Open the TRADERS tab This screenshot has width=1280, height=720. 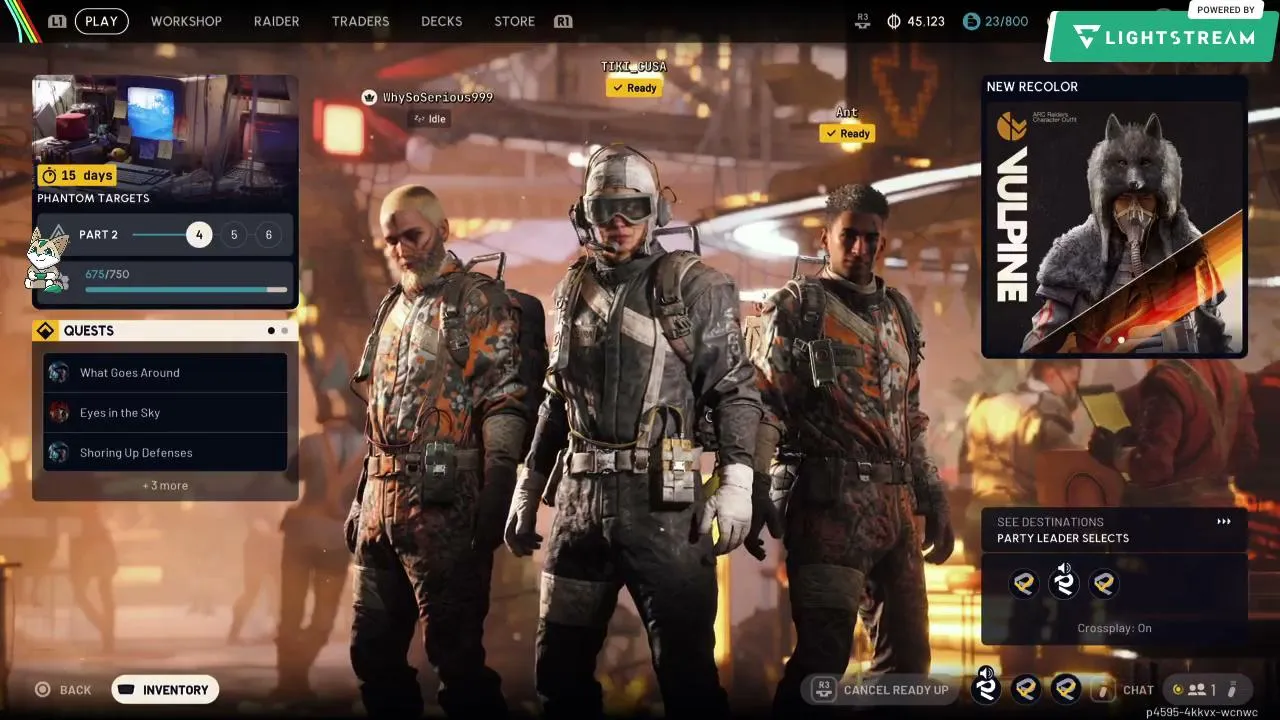click(360, 21)
